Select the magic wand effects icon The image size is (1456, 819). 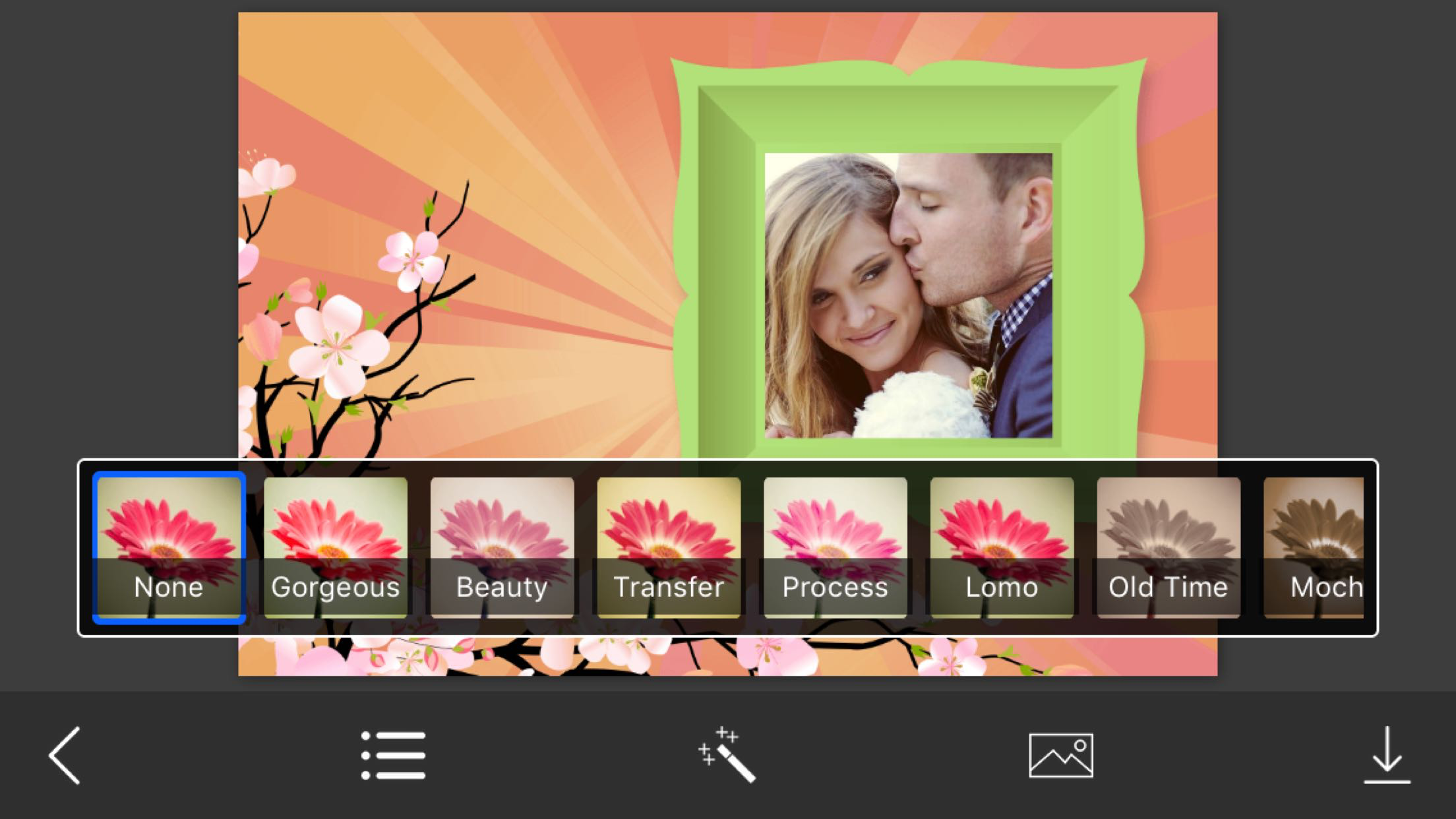pyautogui.click(x=727, y=755)
